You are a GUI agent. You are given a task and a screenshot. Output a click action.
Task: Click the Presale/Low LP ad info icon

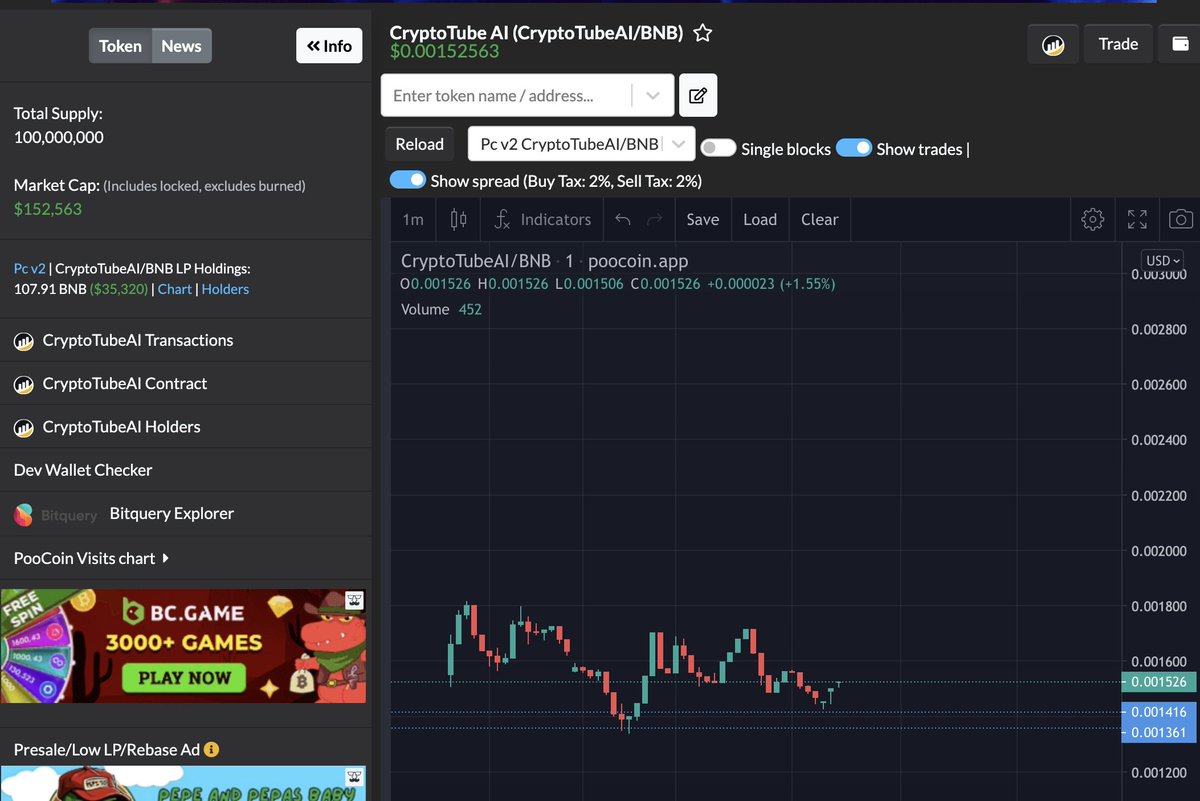click(212, 749)
